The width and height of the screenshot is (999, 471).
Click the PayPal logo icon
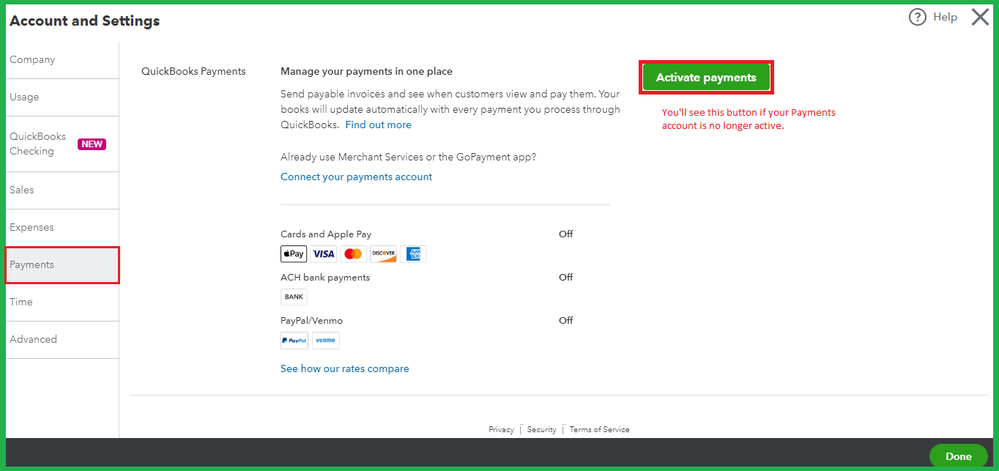(x=294, y=340)
